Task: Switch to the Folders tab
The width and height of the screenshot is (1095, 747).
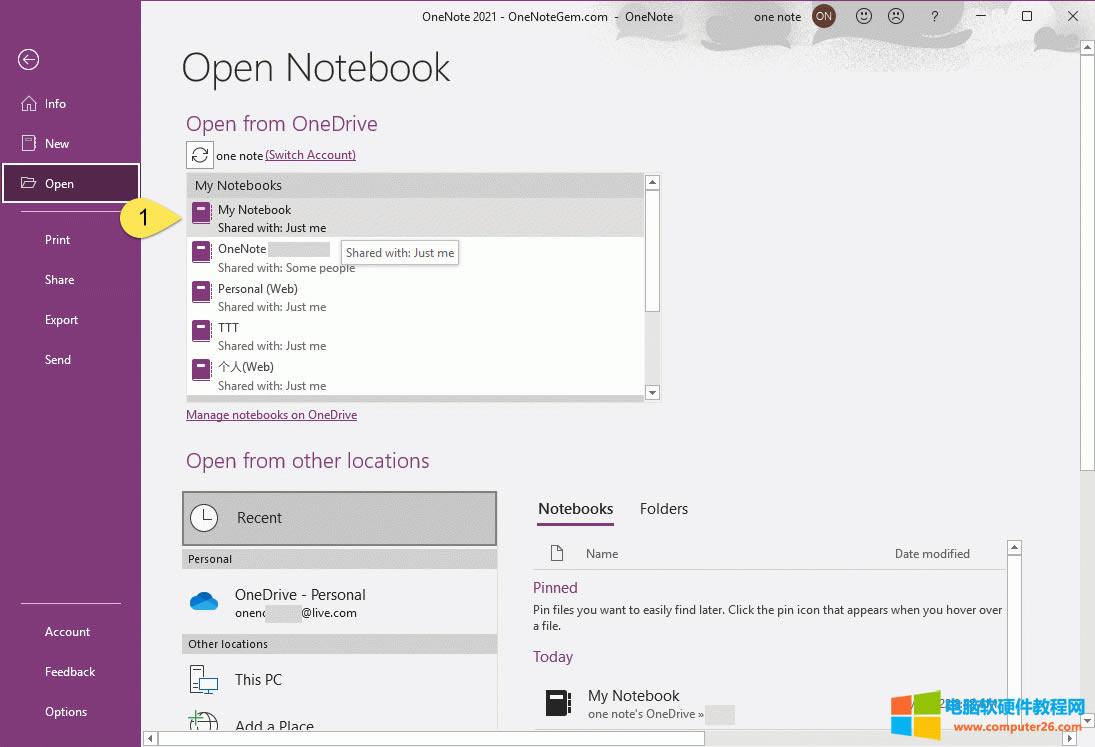Action: click(663, 508)
